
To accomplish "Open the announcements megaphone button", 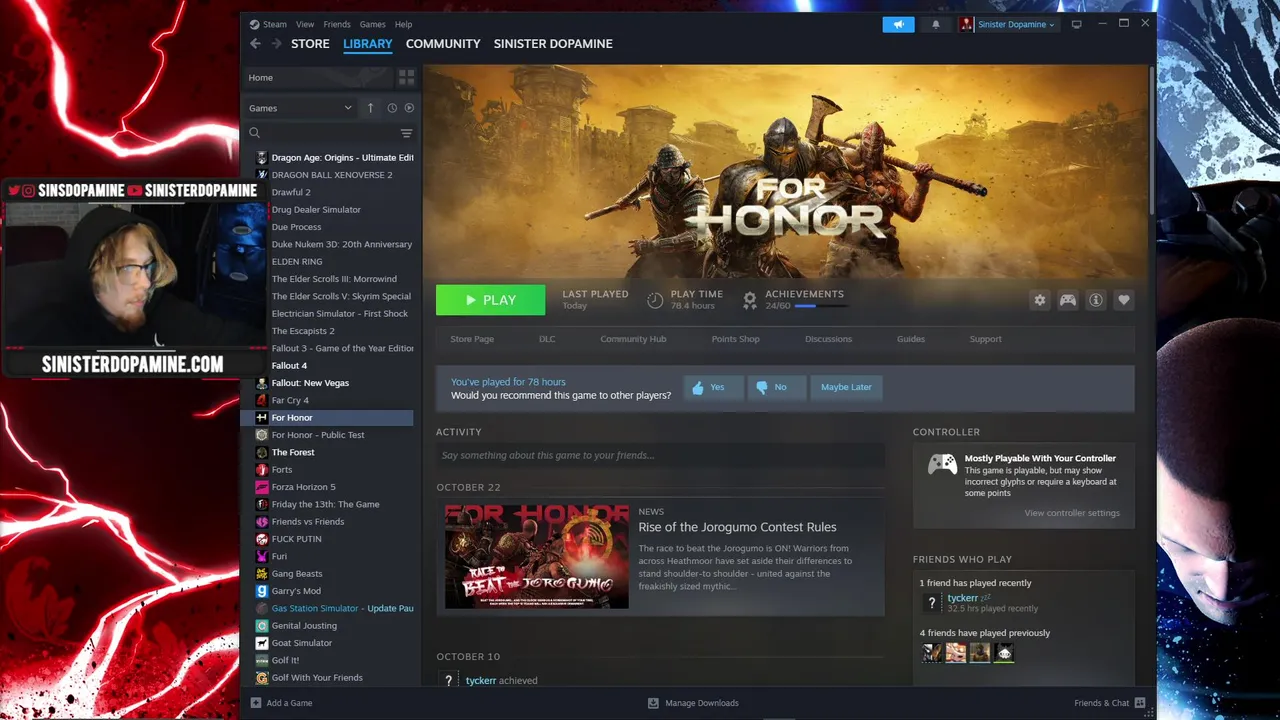I will tap(898, 24).
